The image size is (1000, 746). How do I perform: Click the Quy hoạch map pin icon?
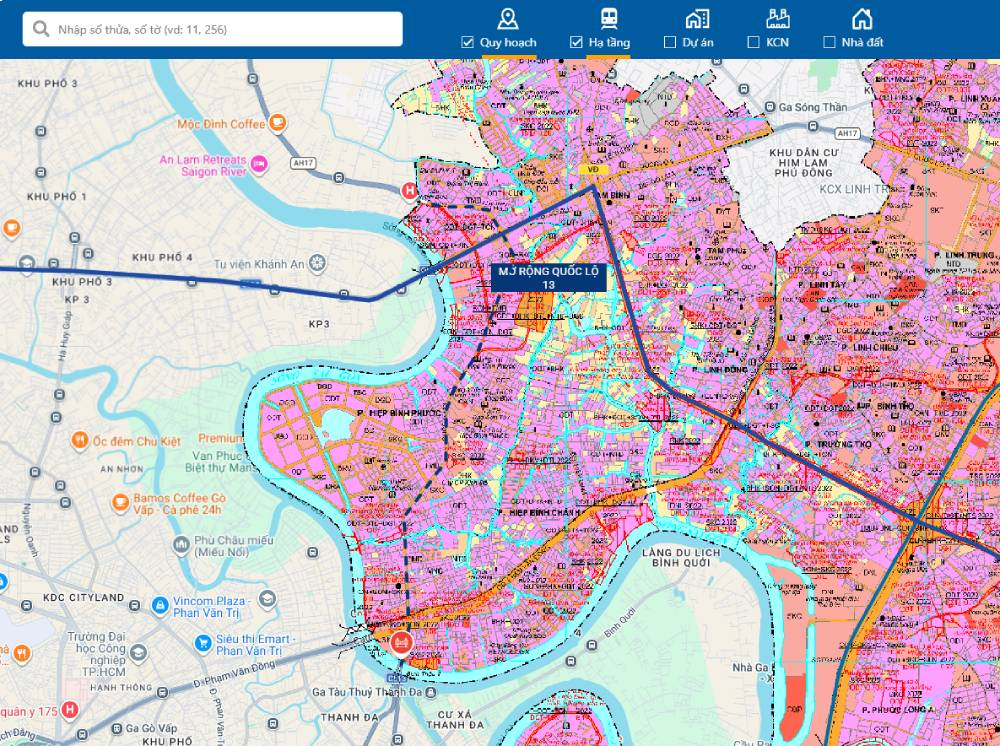coord(508,19)
